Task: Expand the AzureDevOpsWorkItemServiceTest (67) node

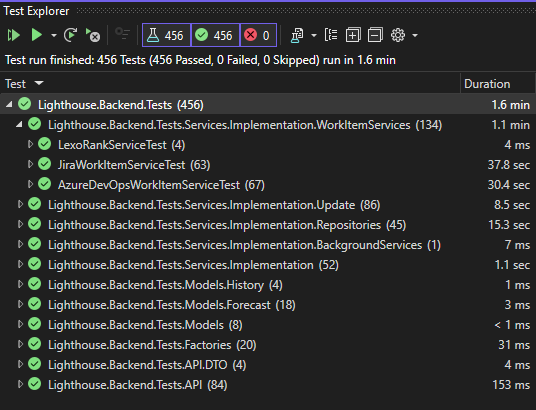Action: point(30,184)
